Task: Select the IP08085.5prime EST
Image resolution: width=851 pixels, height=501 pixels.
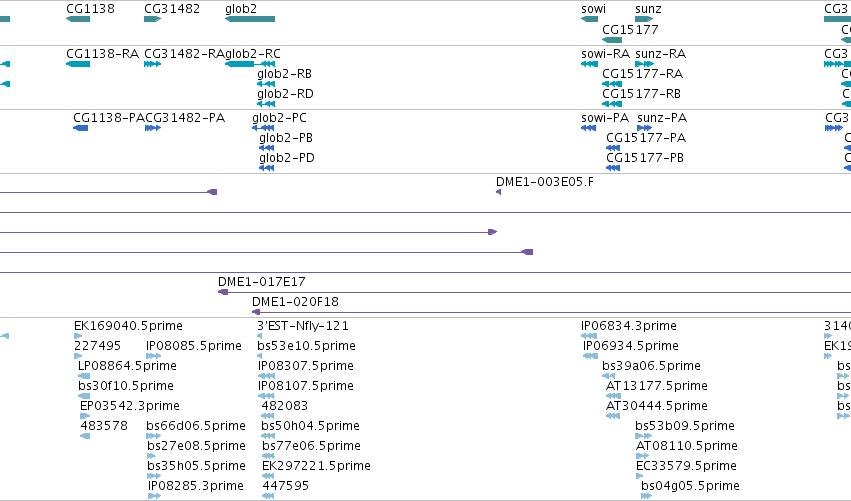Action: (x=153, y=357)
